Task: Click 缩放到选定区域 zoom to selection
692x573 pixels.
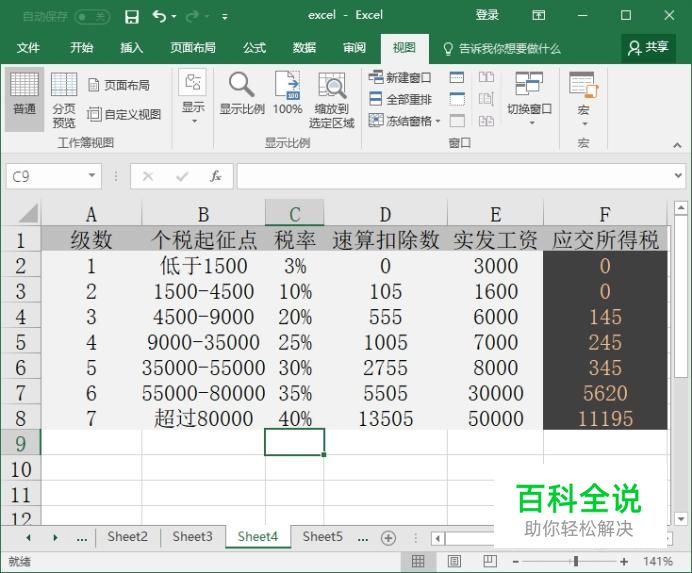Action: pyautogui.click(x=332, y=100)
